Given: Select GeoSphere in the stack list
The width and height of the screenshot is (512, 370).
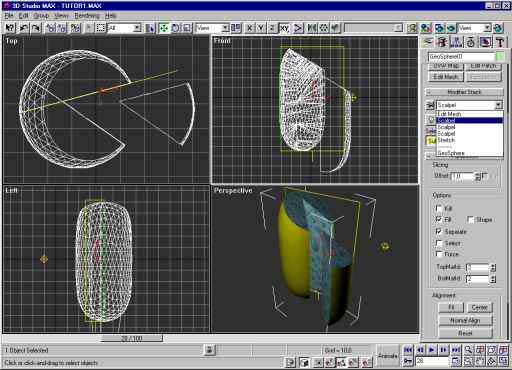Looking at the screenshot, I should click(x=469, y=153).
